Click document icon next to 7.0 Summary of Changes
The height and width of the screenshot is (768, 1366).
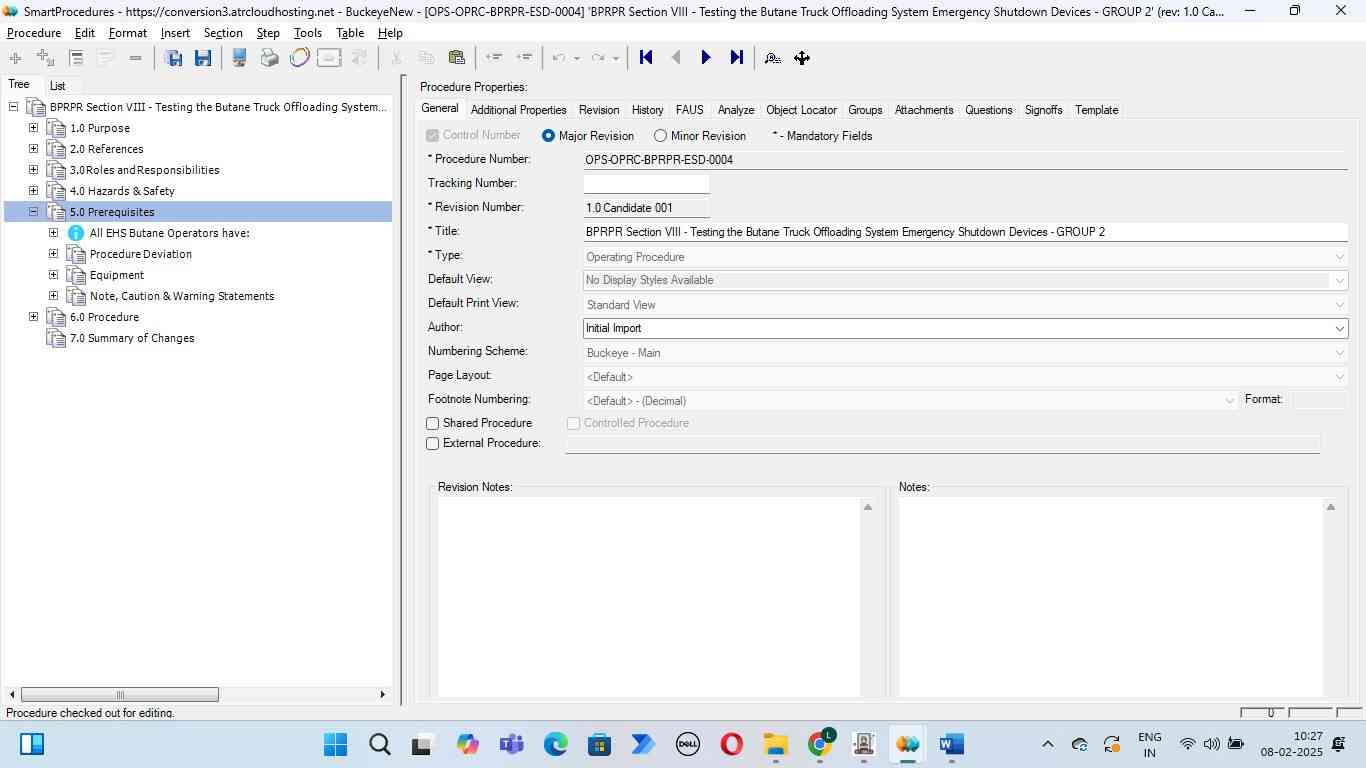pyautogui.click(x=56, y=338)
